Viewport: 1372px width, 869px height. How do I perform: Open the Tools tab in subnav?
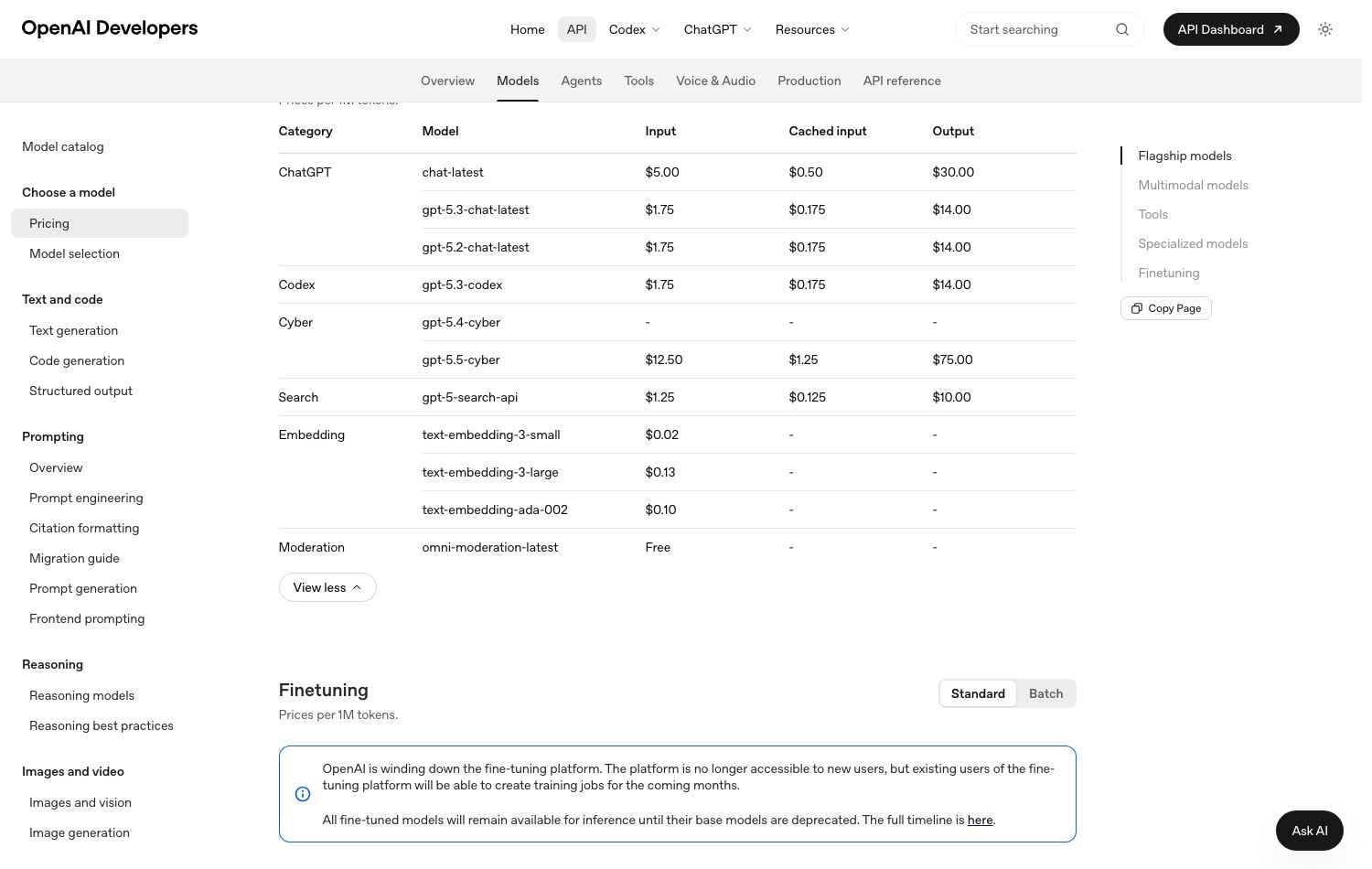(639, 80)
